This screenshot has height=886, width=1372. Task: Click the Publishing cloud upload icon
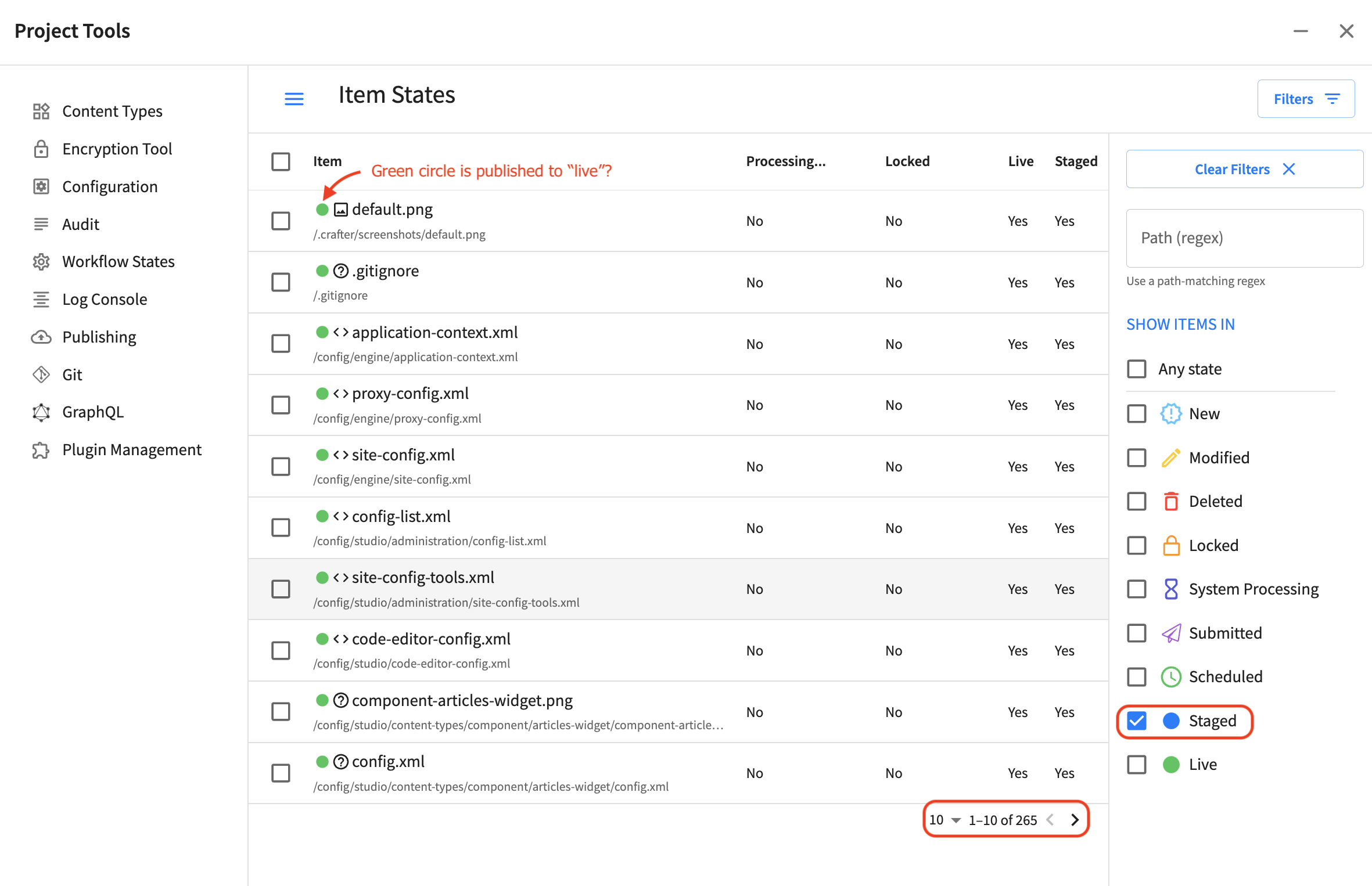pos(41,337)
